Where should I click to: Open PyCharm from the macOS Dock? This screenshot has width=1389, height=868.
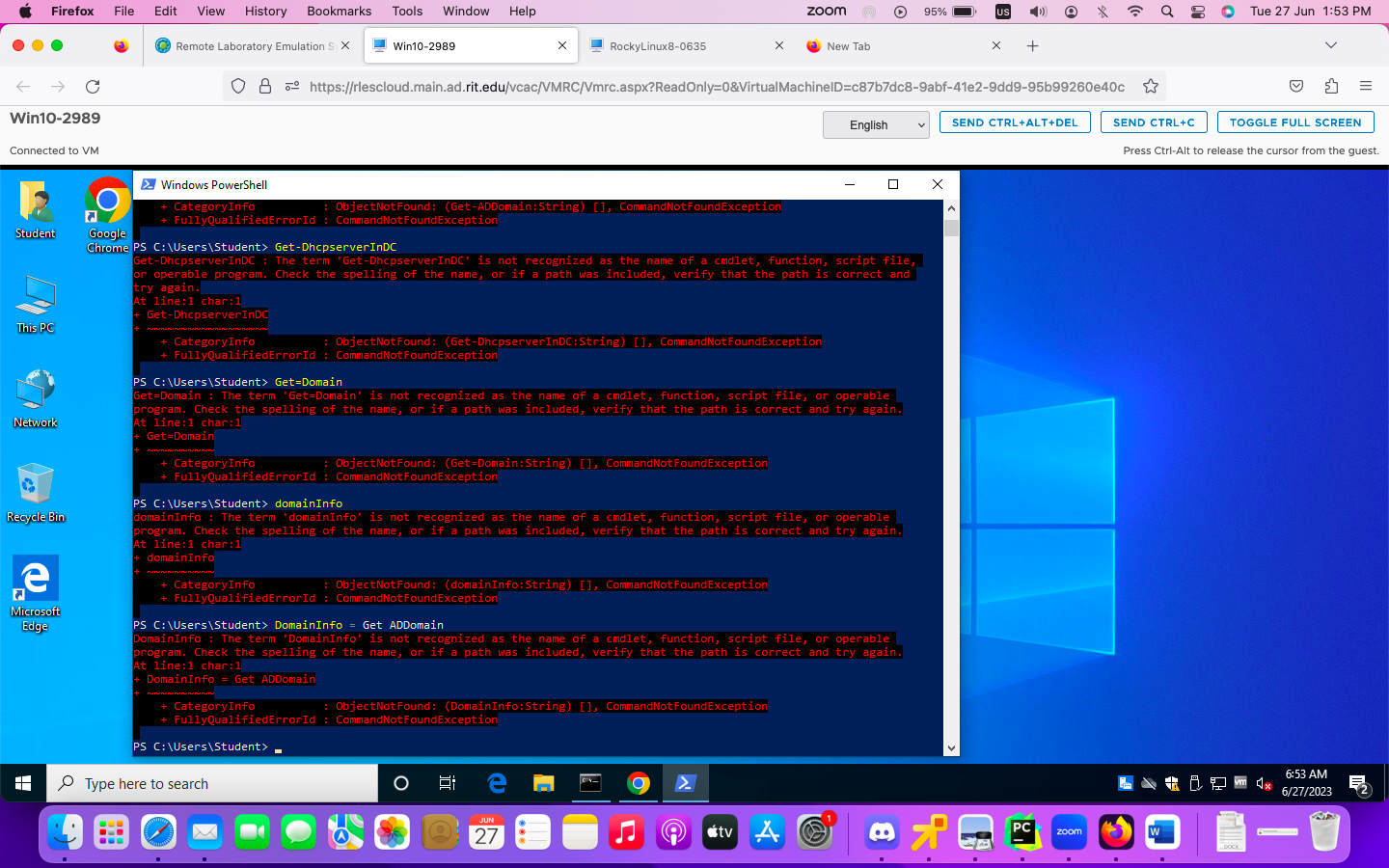pyautogui.click(x=1022, y=831)
